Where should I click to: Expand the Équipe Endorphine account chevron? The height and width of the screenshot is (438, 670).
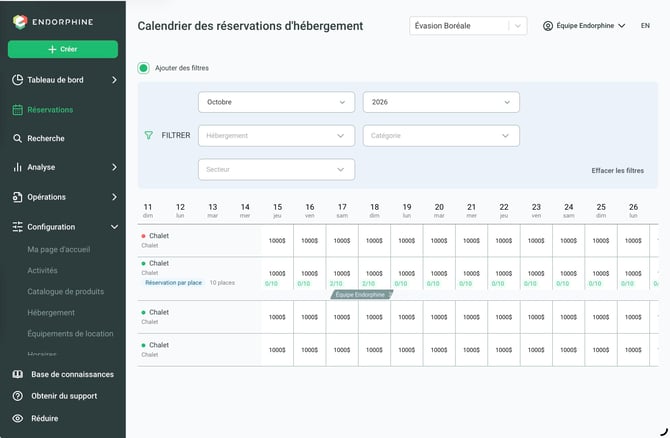point(622,26)
